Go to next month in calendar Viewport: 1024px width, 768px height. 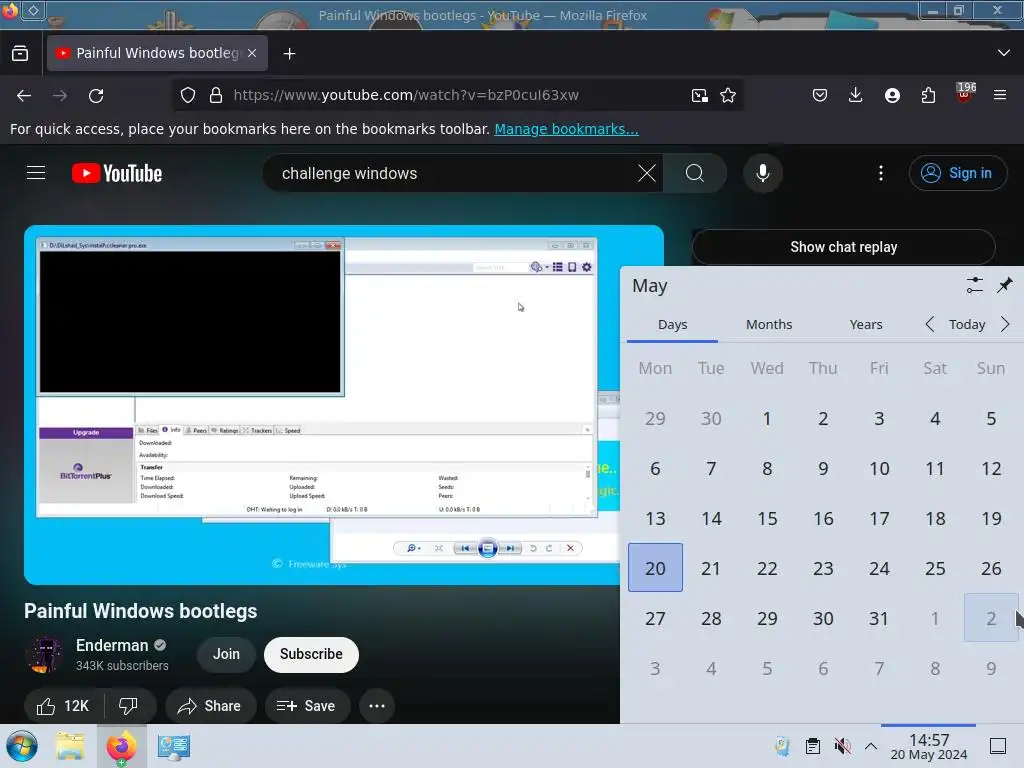click(x=1005, y=325)
